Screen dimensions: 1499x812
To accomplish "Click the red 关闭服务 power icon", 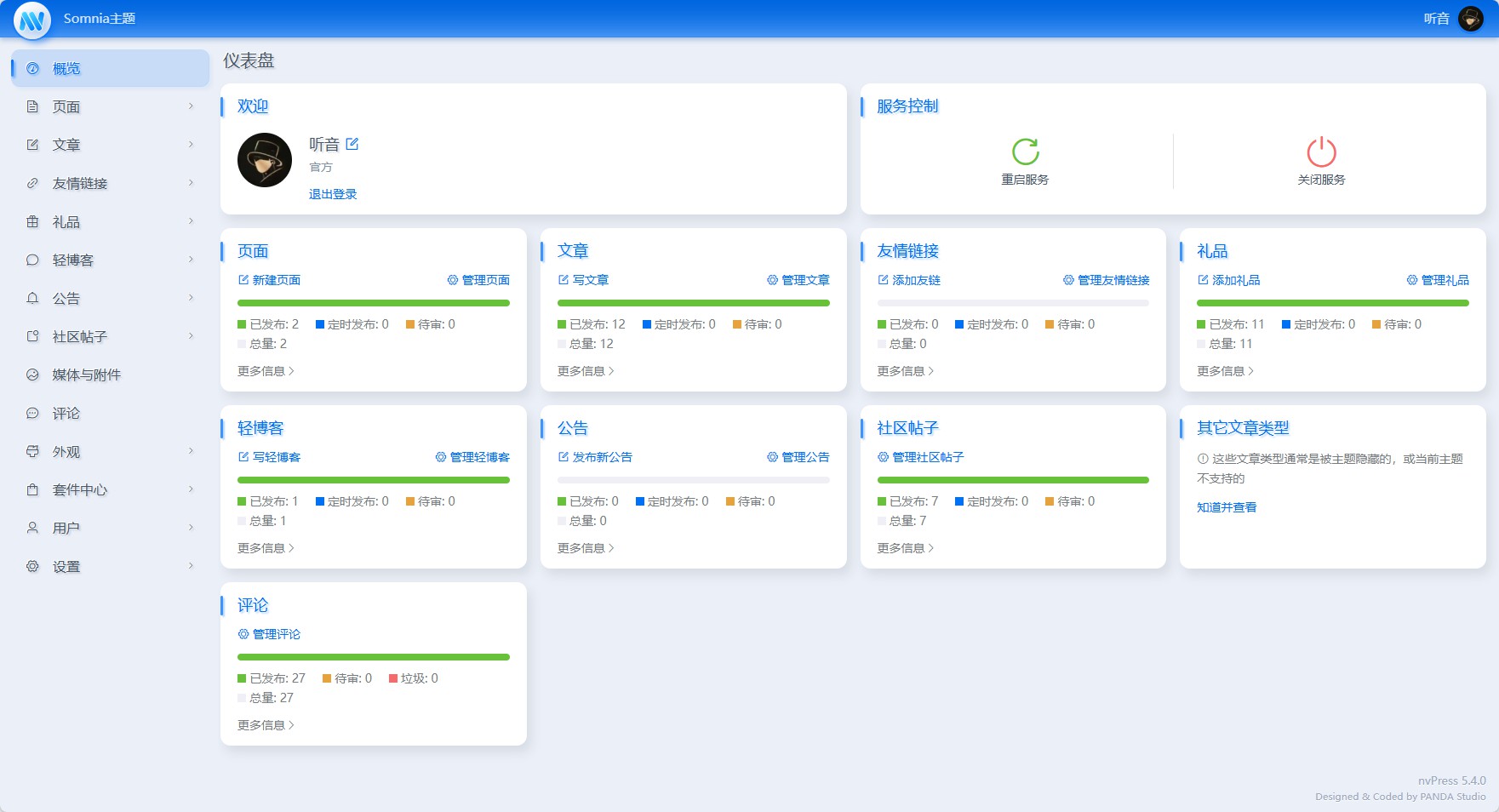I will pyautogui.click(x=1321, y=152).
